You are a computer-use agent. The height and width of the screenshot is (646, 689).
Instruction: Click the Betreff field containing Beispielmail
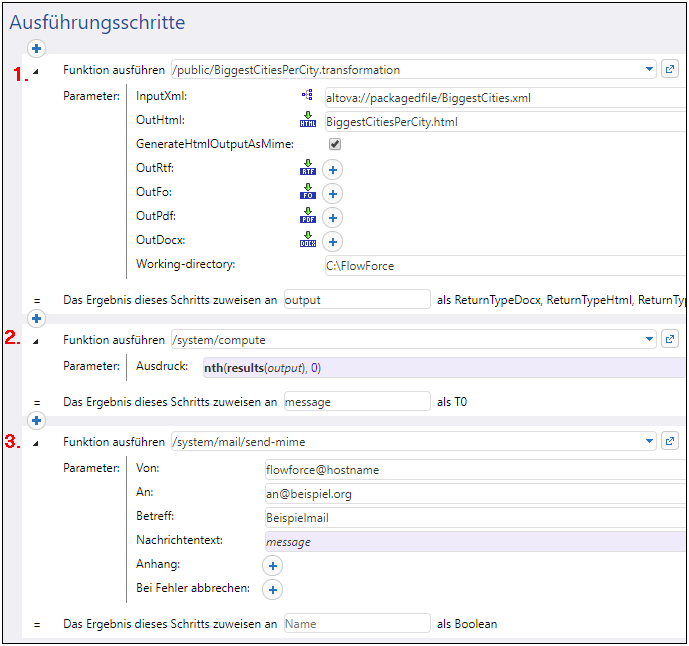[470, 518]
